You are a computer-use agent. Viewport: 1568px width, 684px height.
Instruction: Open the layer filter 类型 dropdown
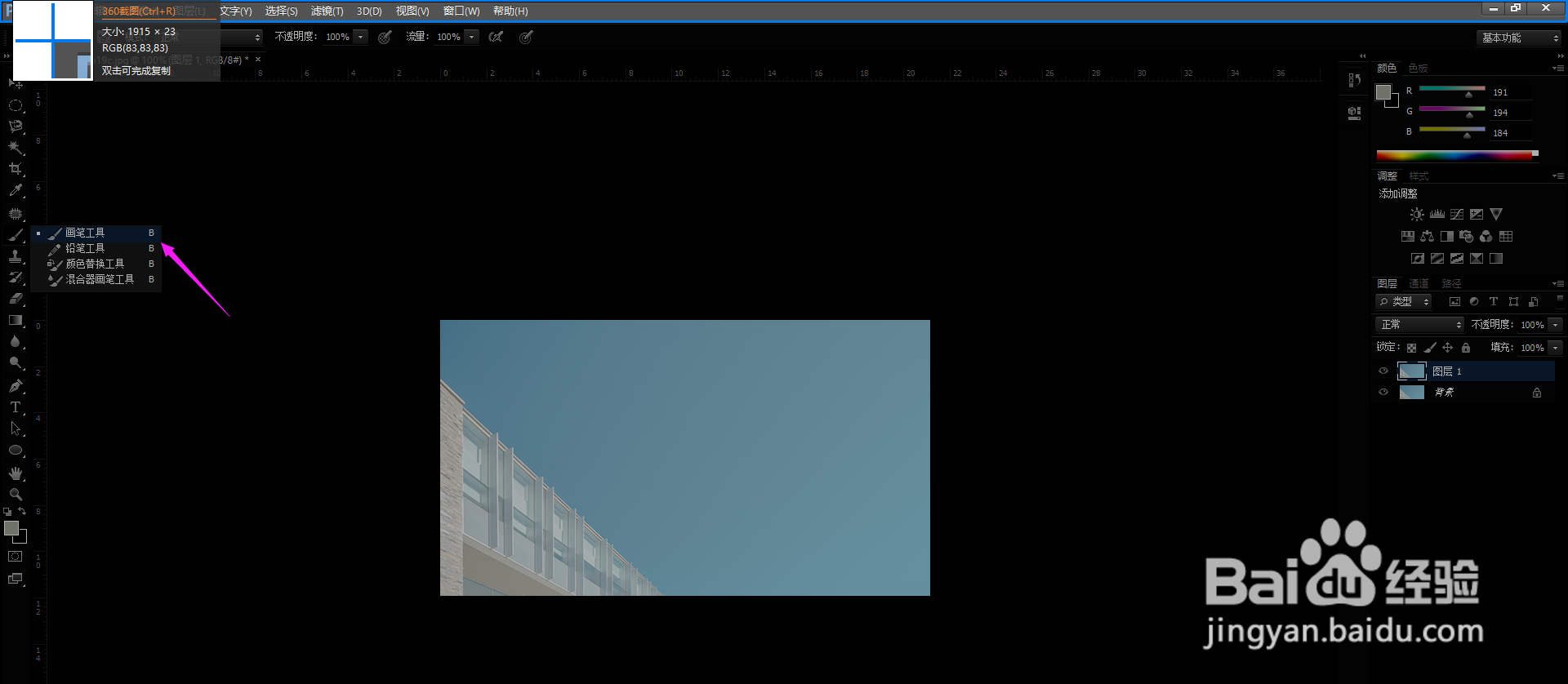[x=1404, y=302]
